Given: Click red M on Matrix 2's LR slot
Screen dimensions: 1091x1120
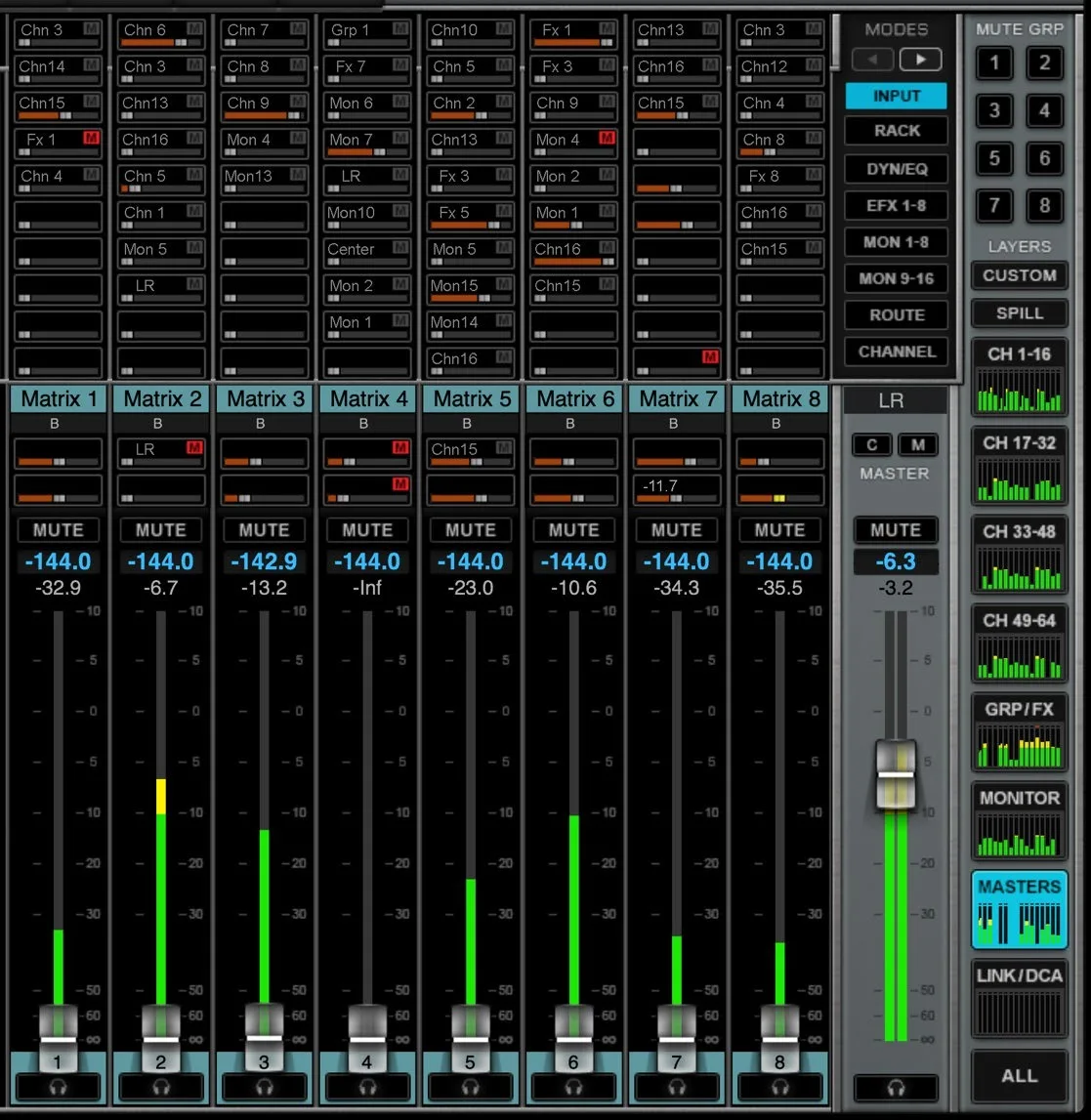Looking at the screenshot, I should [x=194, y=448].
